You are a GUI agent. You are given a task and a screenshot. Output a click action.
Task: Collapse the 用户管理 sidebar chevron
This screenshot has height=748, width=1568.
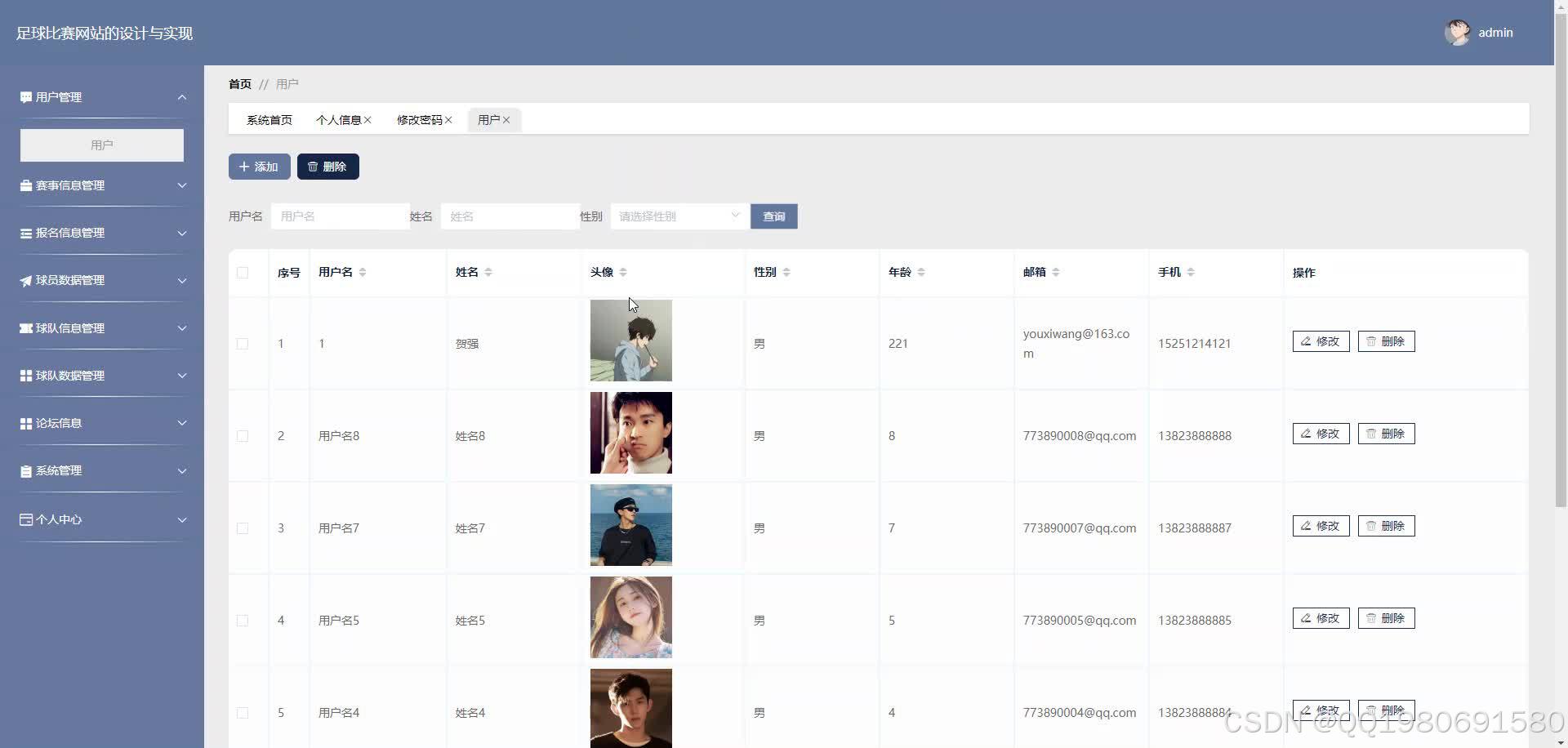(x=182, y=97)
